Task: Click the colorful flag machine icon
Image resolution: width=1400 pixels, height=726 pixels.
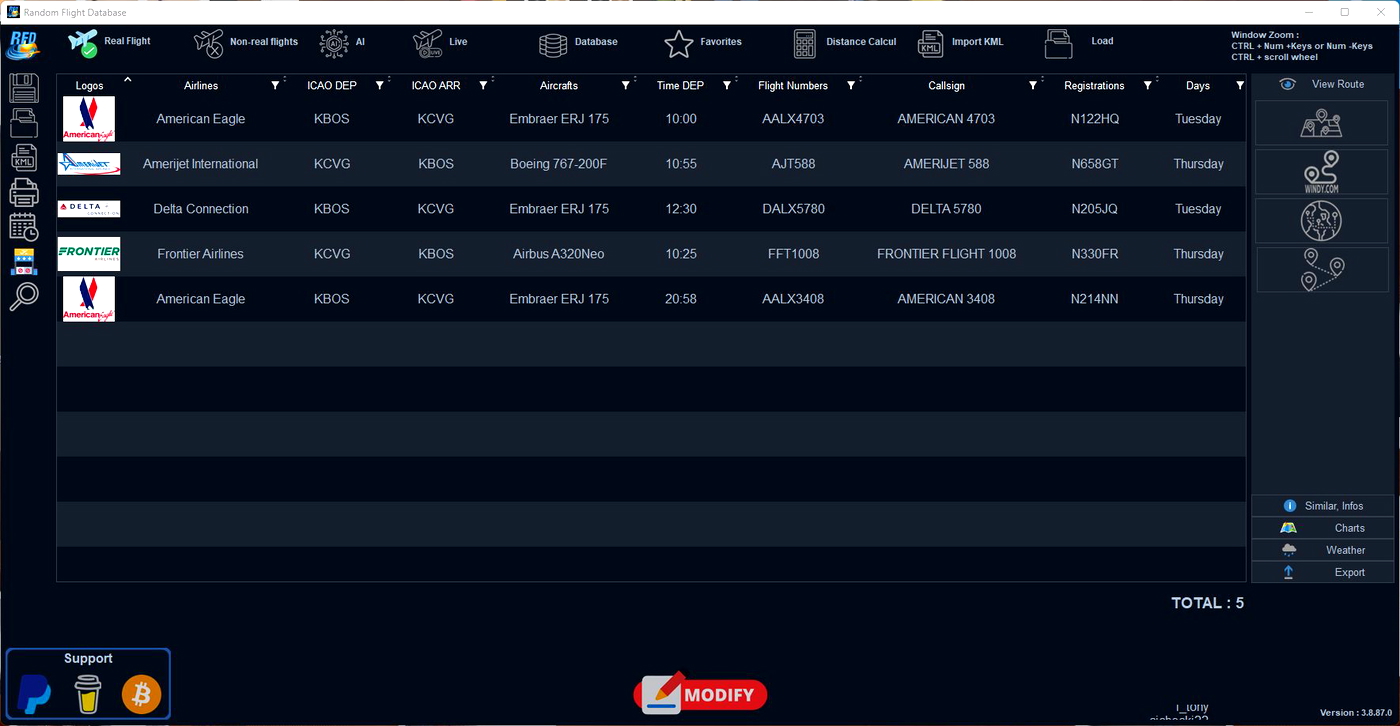Action: point(24,261)
